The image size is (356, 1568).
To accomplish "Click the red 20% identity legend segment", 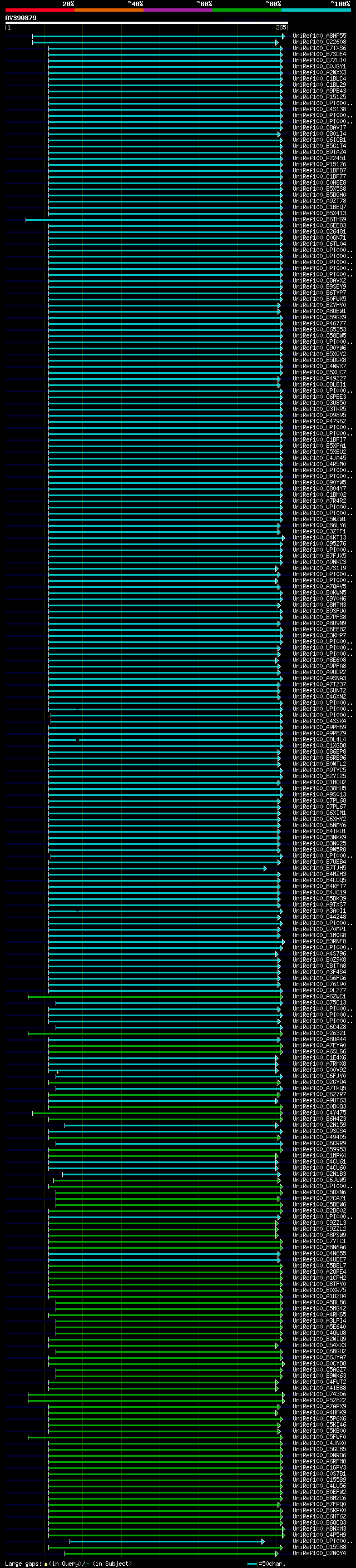I will [39, 11].
